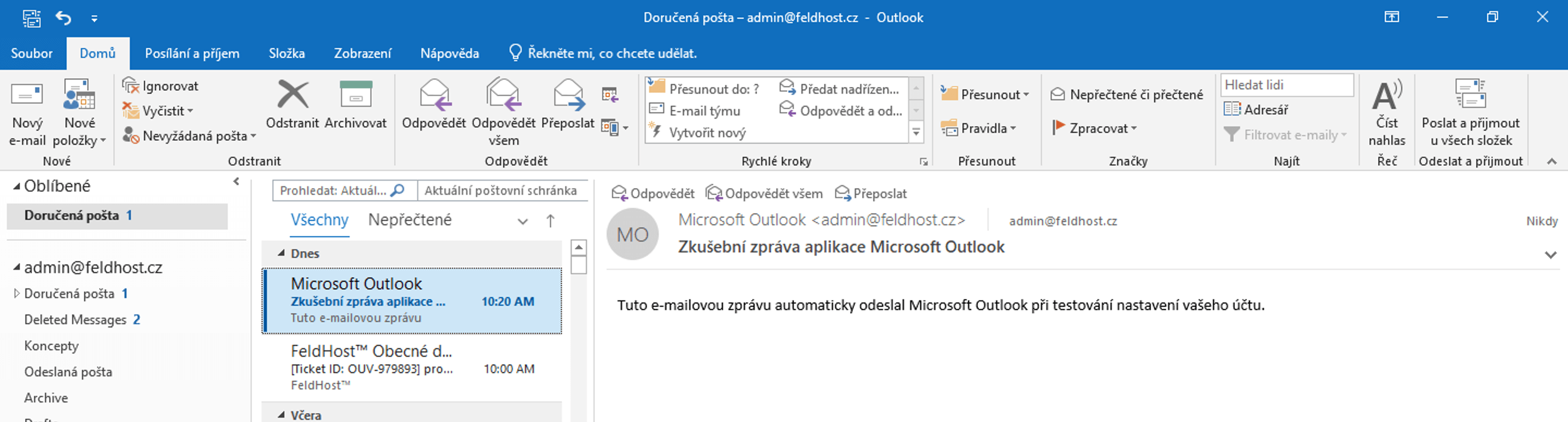
Task: Select favorite Doručená pošta folder
Action: click(117, 216)
